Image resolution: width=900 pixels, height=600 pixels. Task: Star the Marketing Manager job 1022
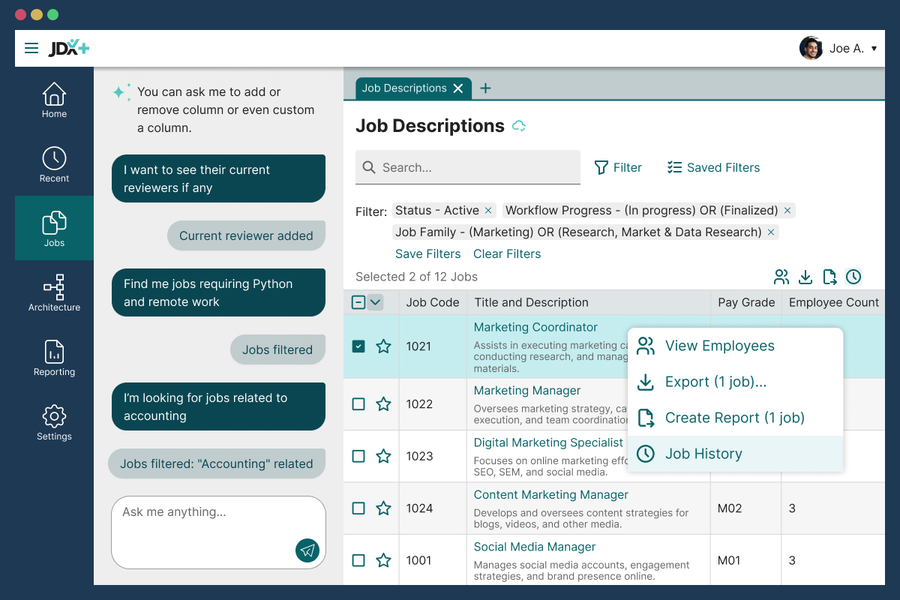pyautogui.click(x=383, y=404)
